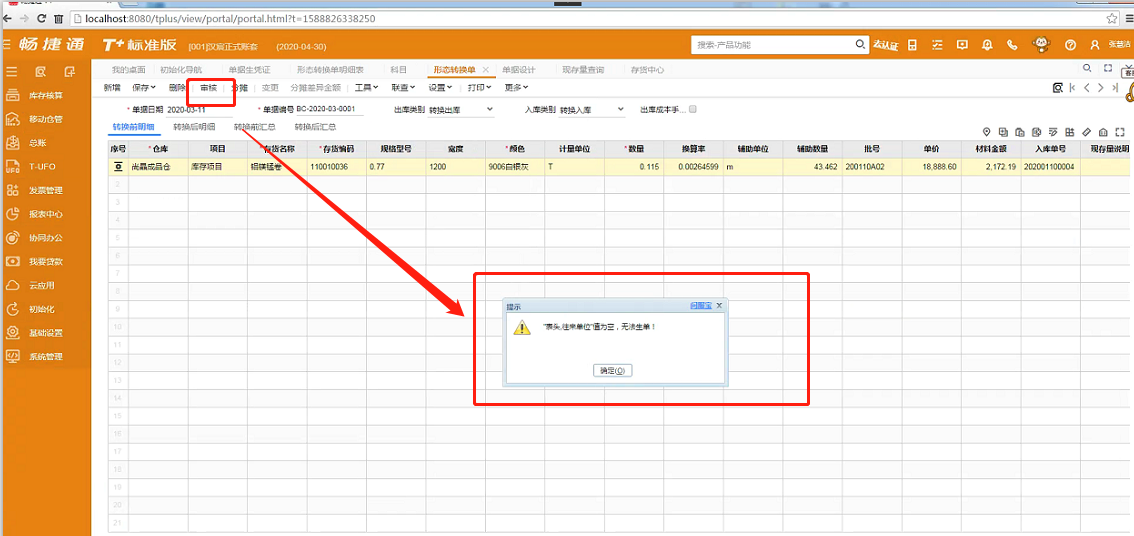Image resolution: width=1134 pixels, height=536 pixels.
Task: Click the location pin icon above table
Action: (x=986, y=132)
